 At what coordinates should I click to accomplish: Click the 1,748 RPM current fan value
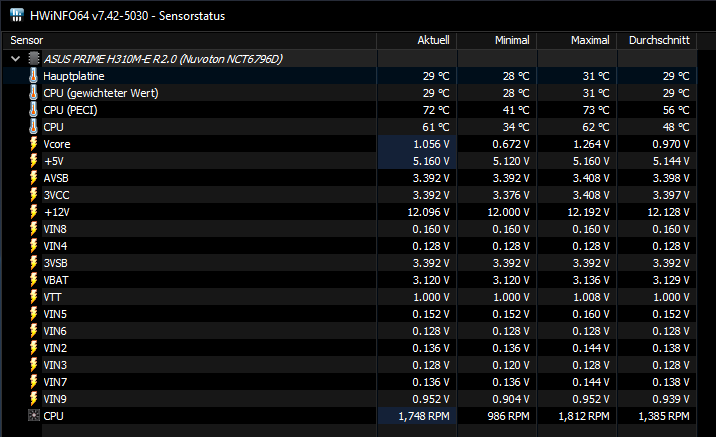[x=424, y=416]
